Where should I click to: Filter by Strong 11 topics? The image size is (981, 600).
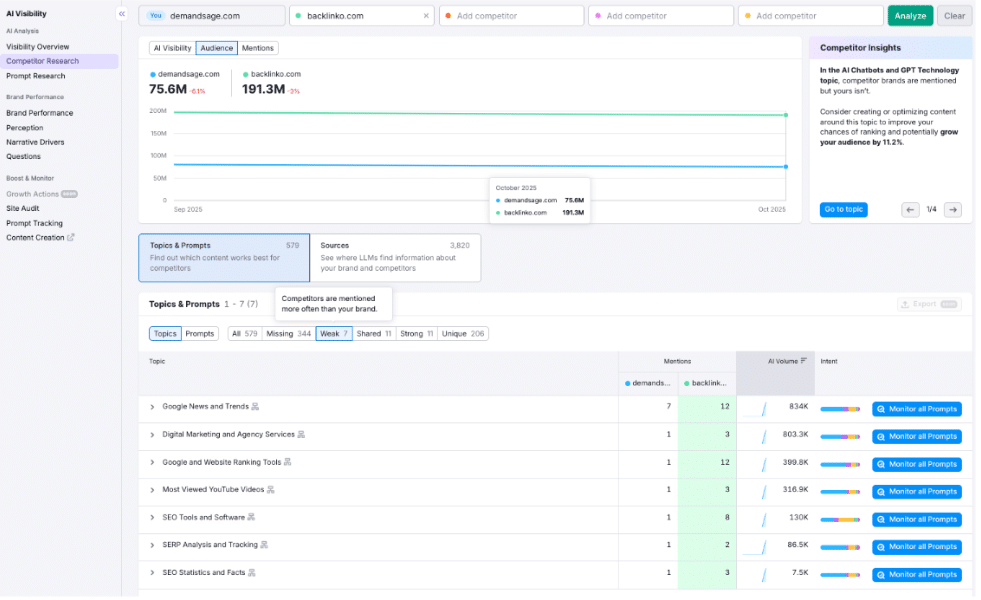(x=419, y=335)
